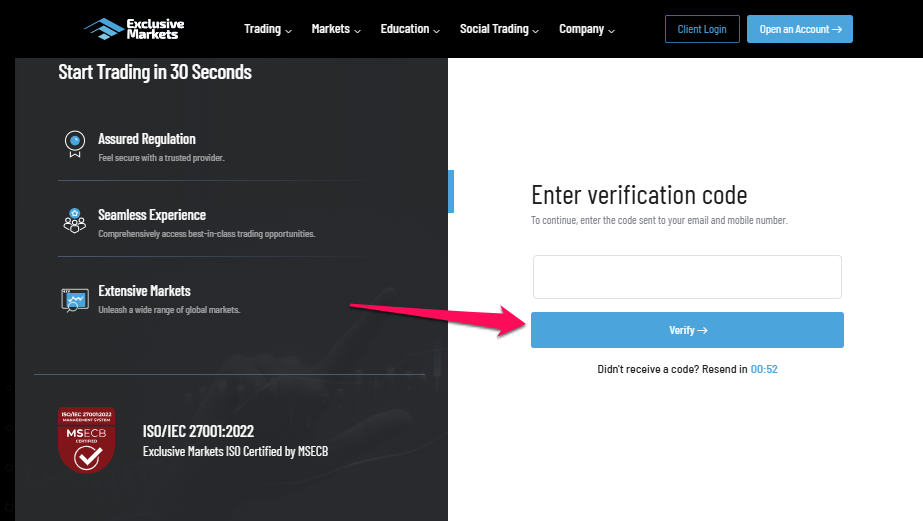Click 'Feel secure with a trusted provider.' text
The height and width of the screenshot is (521, 923).
(161, 158)
